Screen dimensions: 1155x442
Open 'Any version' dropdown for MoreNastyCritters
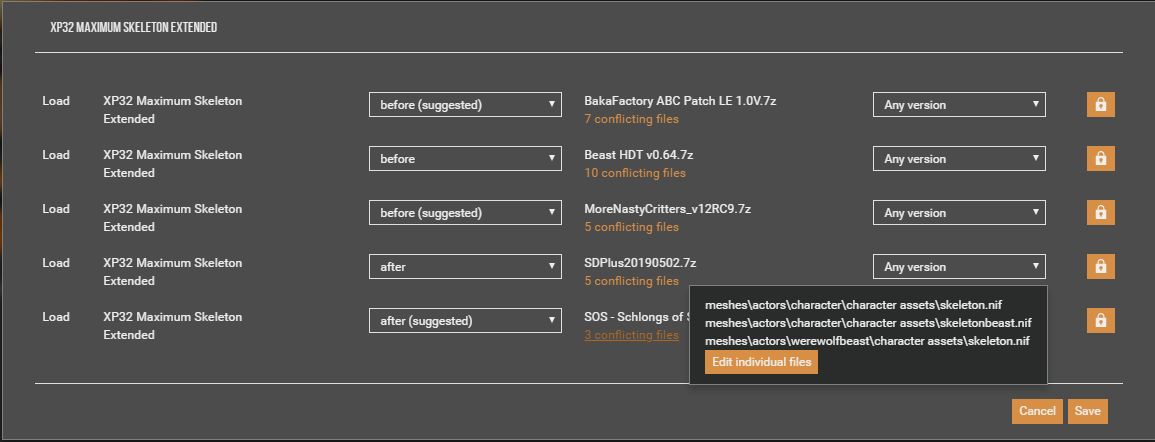[959, 213]
